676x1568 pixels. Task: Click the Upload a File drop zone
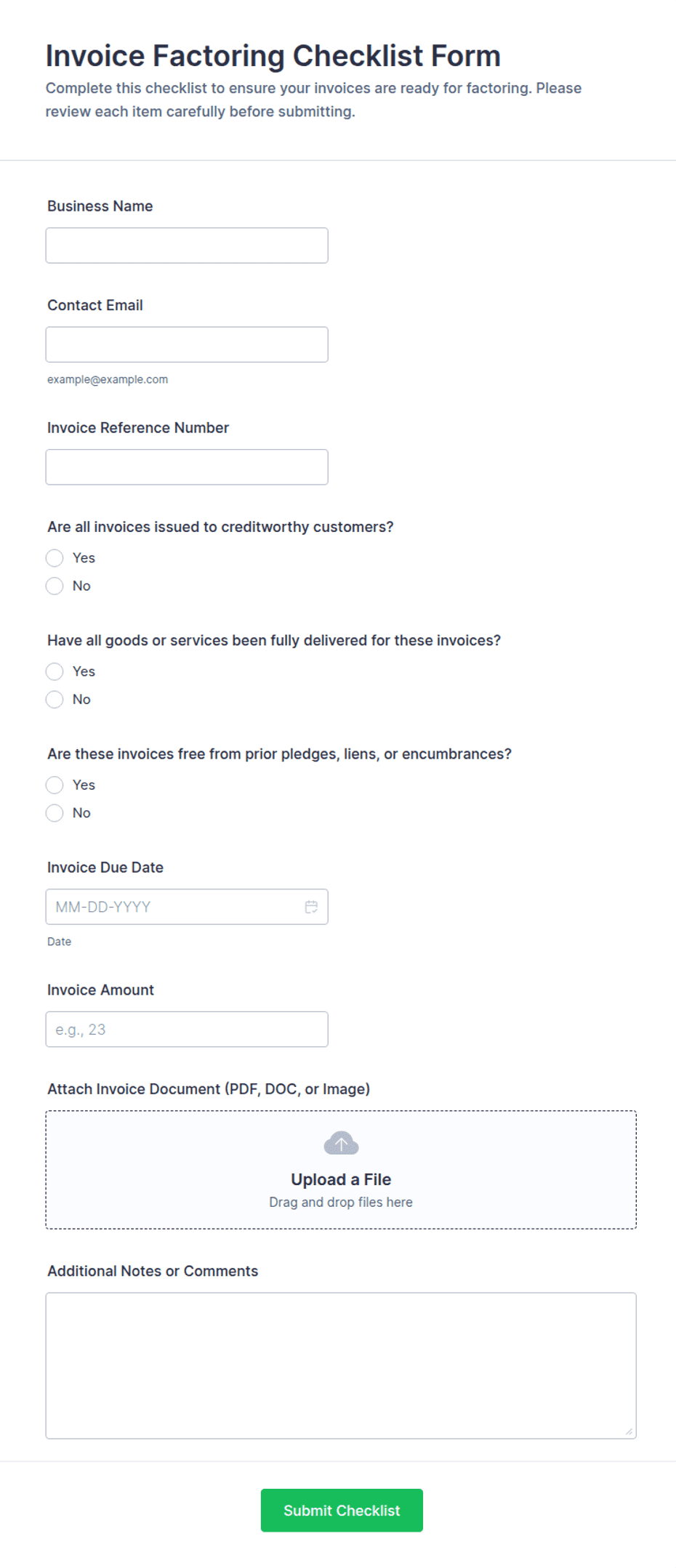pos(341,1170)
